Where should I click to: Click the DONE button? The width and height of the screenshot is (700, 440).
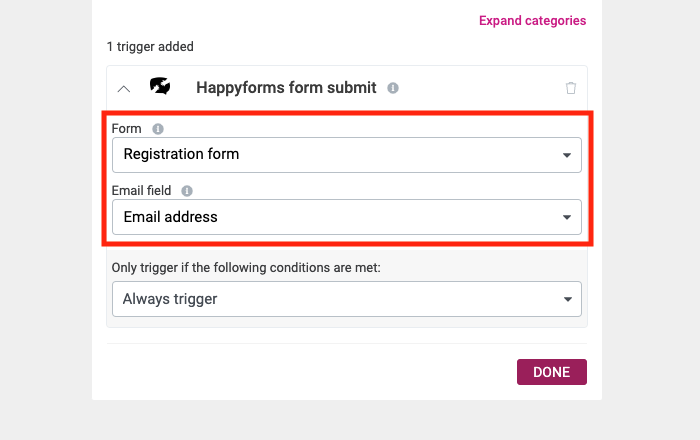tap(552, 372)
